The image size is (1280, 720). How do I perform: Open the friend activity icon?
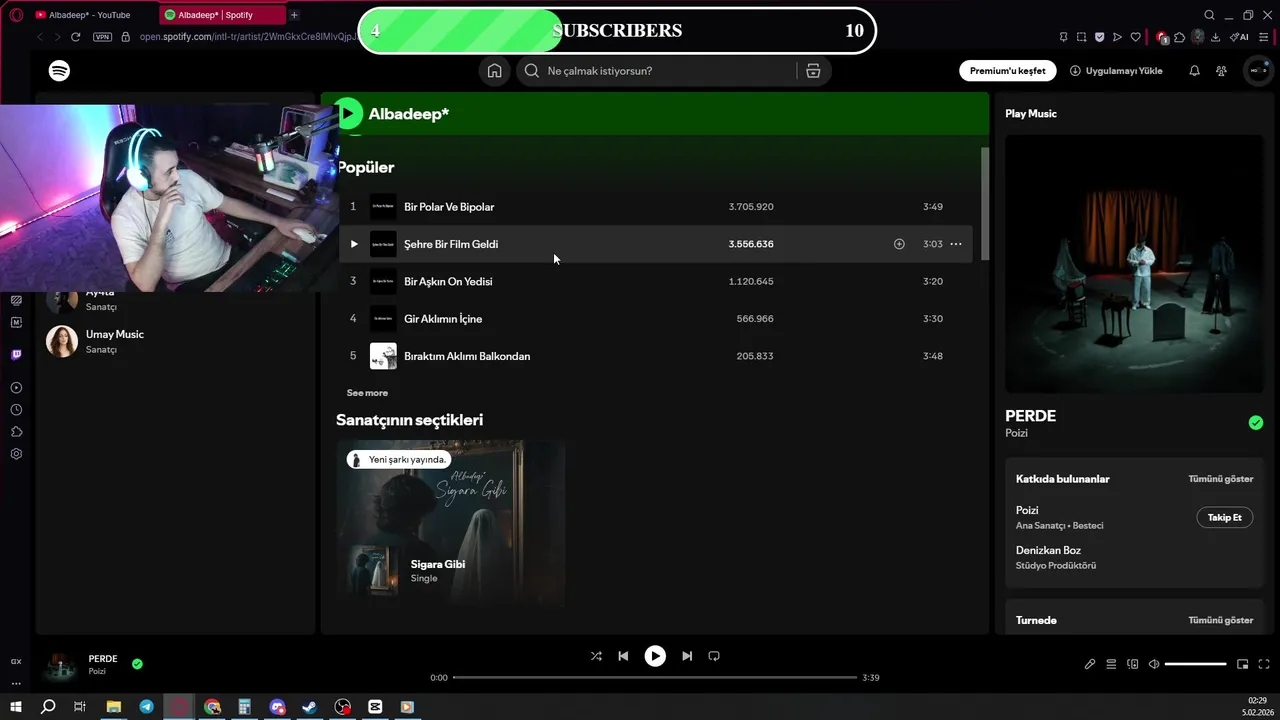coord(1221,71)
